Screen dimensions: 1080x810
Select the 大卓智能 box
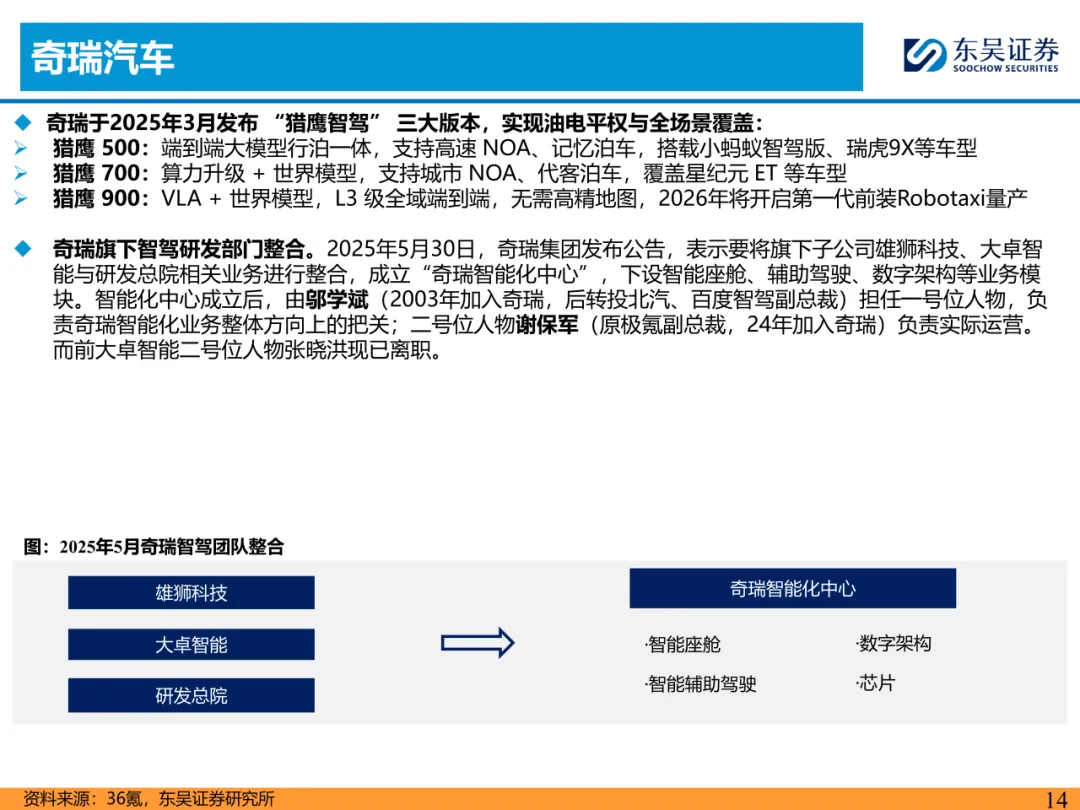coord(191,644)
